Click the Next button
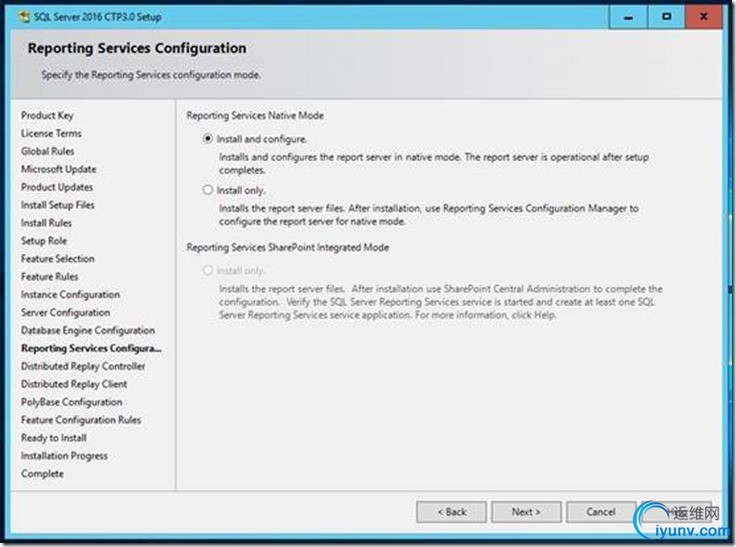This screenshot has height=547, width=736. pyautogui.click(x=526, y=512)
